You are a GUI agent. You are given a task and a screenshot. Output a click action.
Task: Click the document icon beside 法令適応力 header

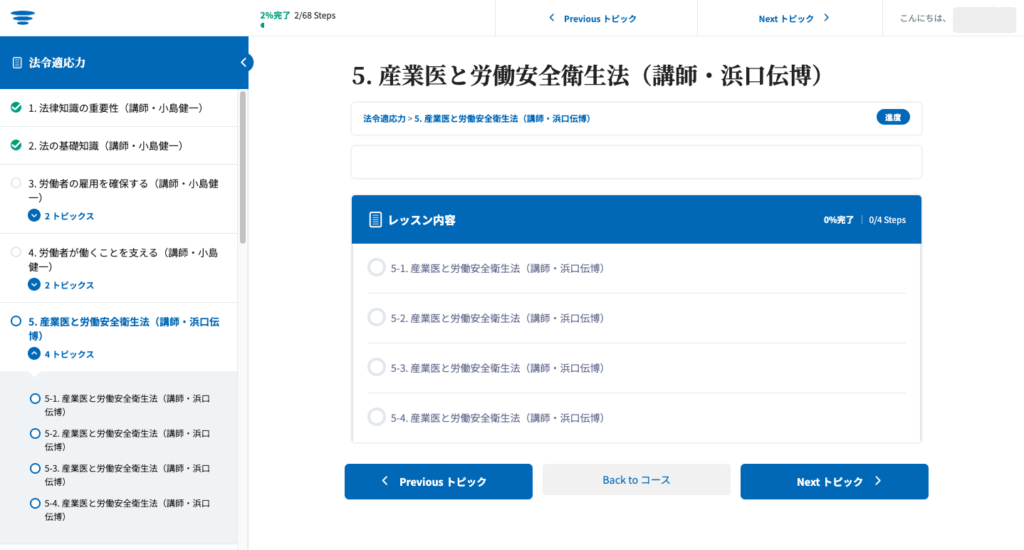point(17,63)
